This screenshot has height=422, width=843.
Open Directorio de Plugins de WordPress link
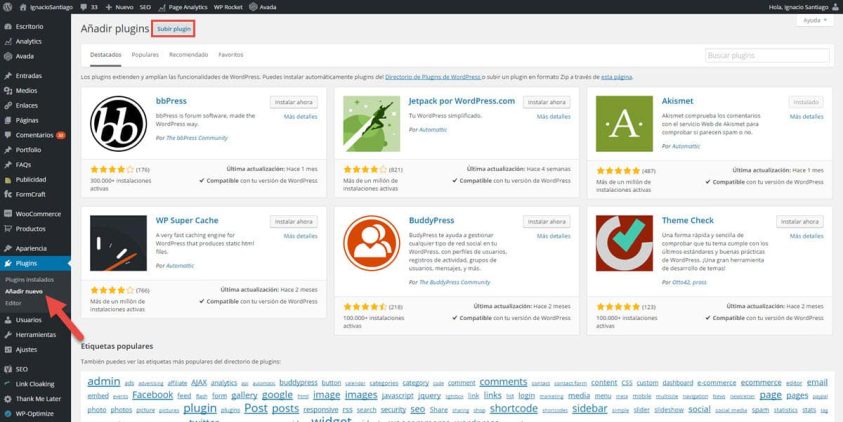(433, 77)
